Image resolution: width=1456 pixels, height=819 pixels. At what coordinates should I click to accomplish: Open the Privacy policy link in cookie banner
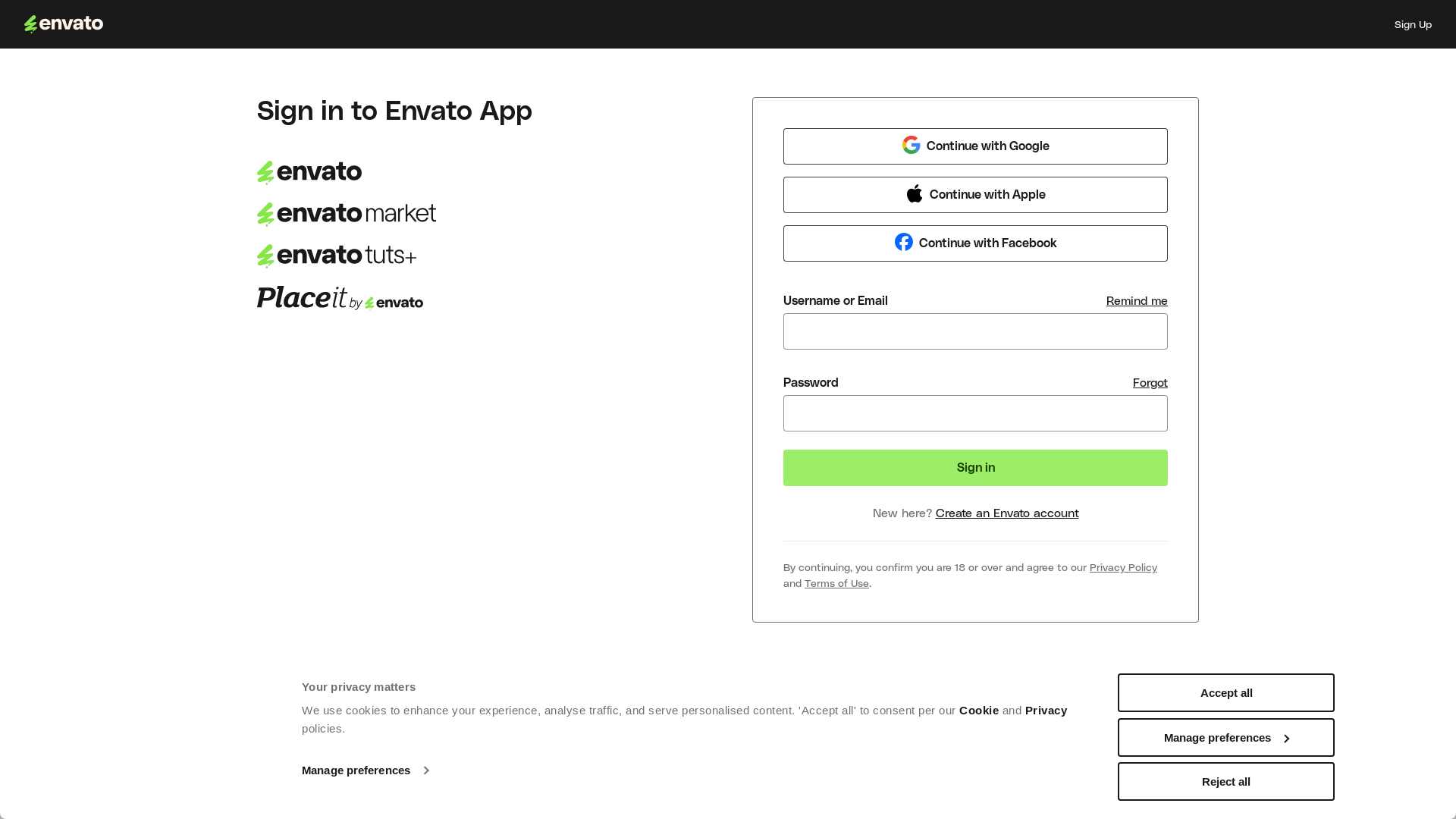pyautogui.click(x=1046, y=711)
